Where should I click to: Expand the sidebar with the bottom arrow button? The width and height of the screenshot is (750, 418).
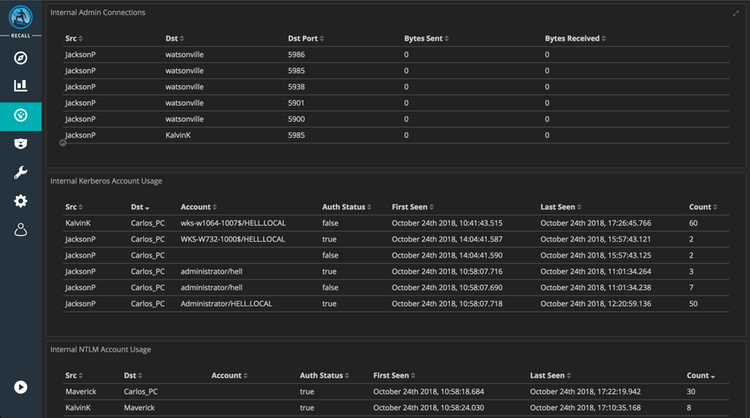[20, 387]
